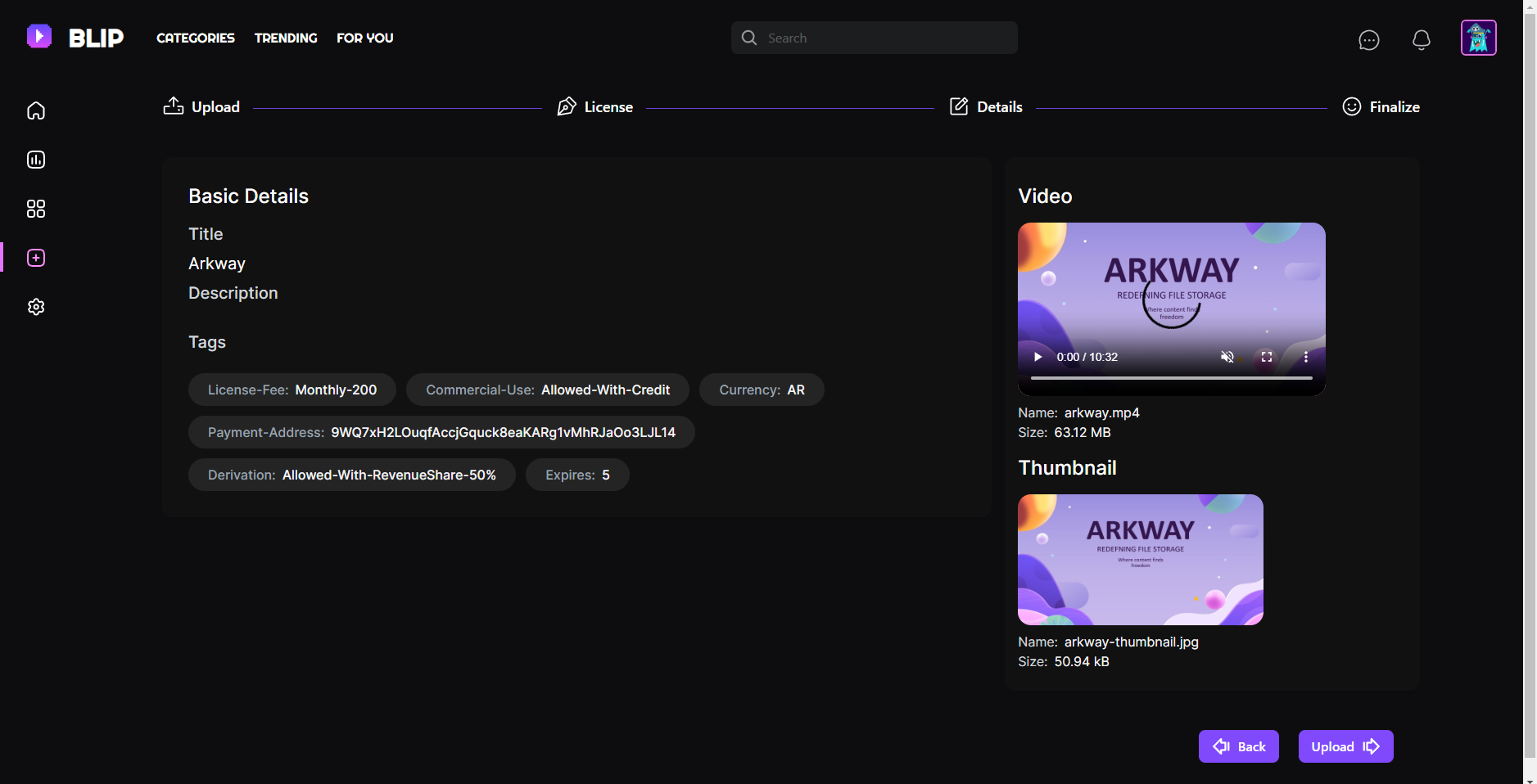Screen dimensions: 1537x784
Task: Open the grid dashboard sidebar icon
Action: [36, 209]
